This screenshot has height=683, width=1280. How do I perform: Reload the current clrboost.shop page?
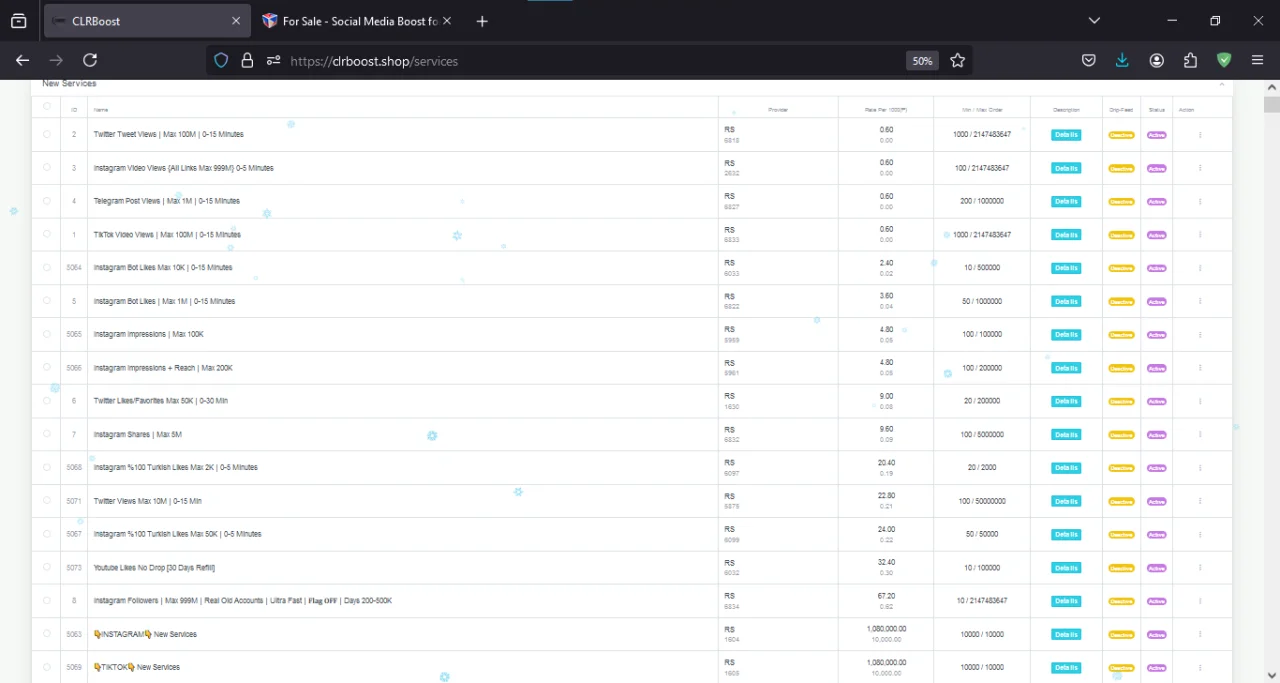tap(90, 61)
